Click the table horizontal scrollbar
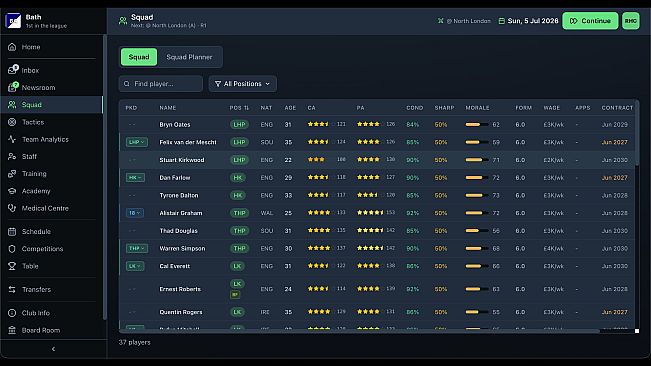 pyautogui.click(x=359, y=331)
